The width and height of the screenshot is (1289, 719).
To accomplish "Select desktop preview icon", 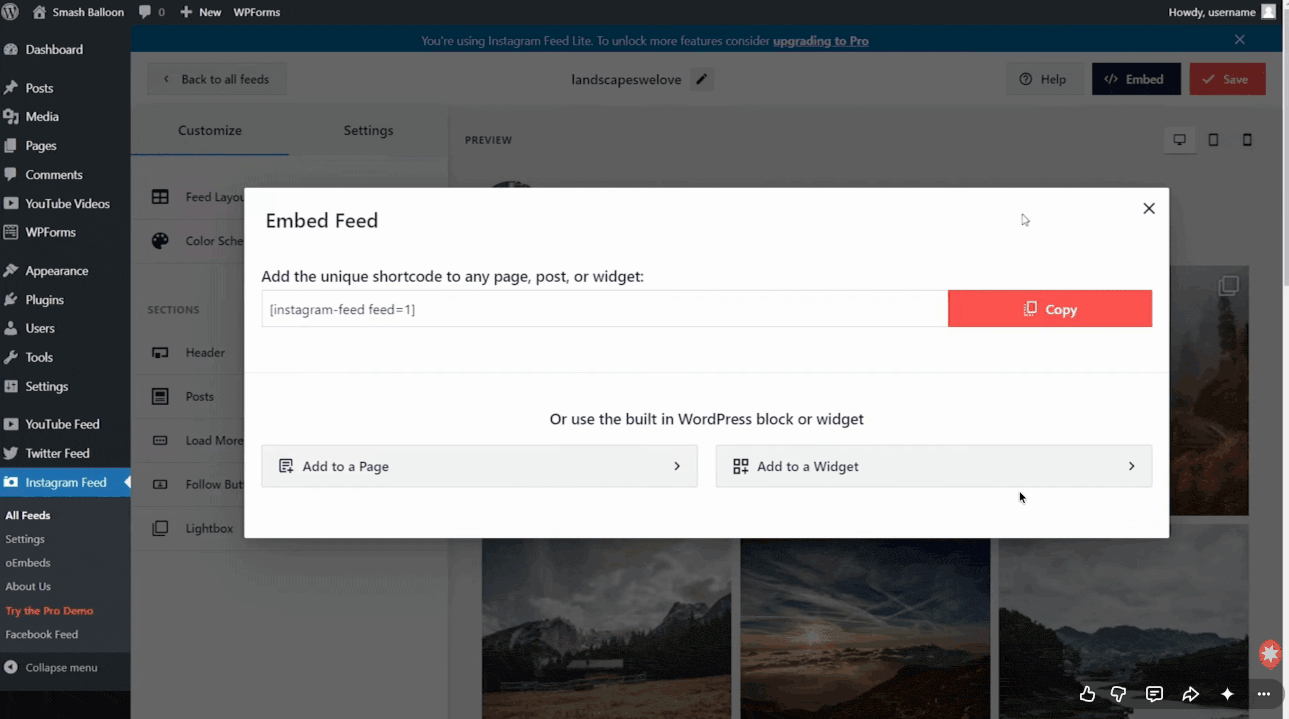I will coord(1180,140).
